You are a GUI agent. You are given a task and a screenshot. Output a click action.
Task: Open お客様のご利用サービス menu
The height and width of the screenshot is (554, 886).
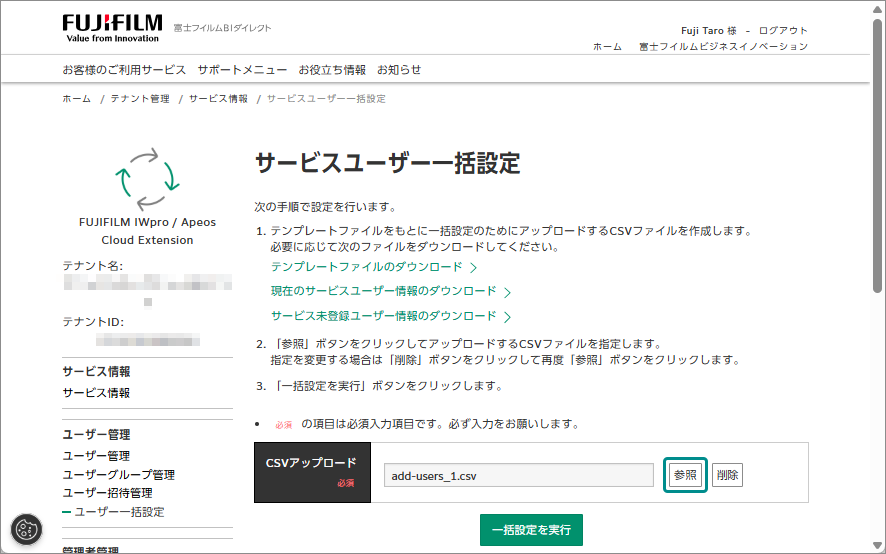(x=124, y=70)
